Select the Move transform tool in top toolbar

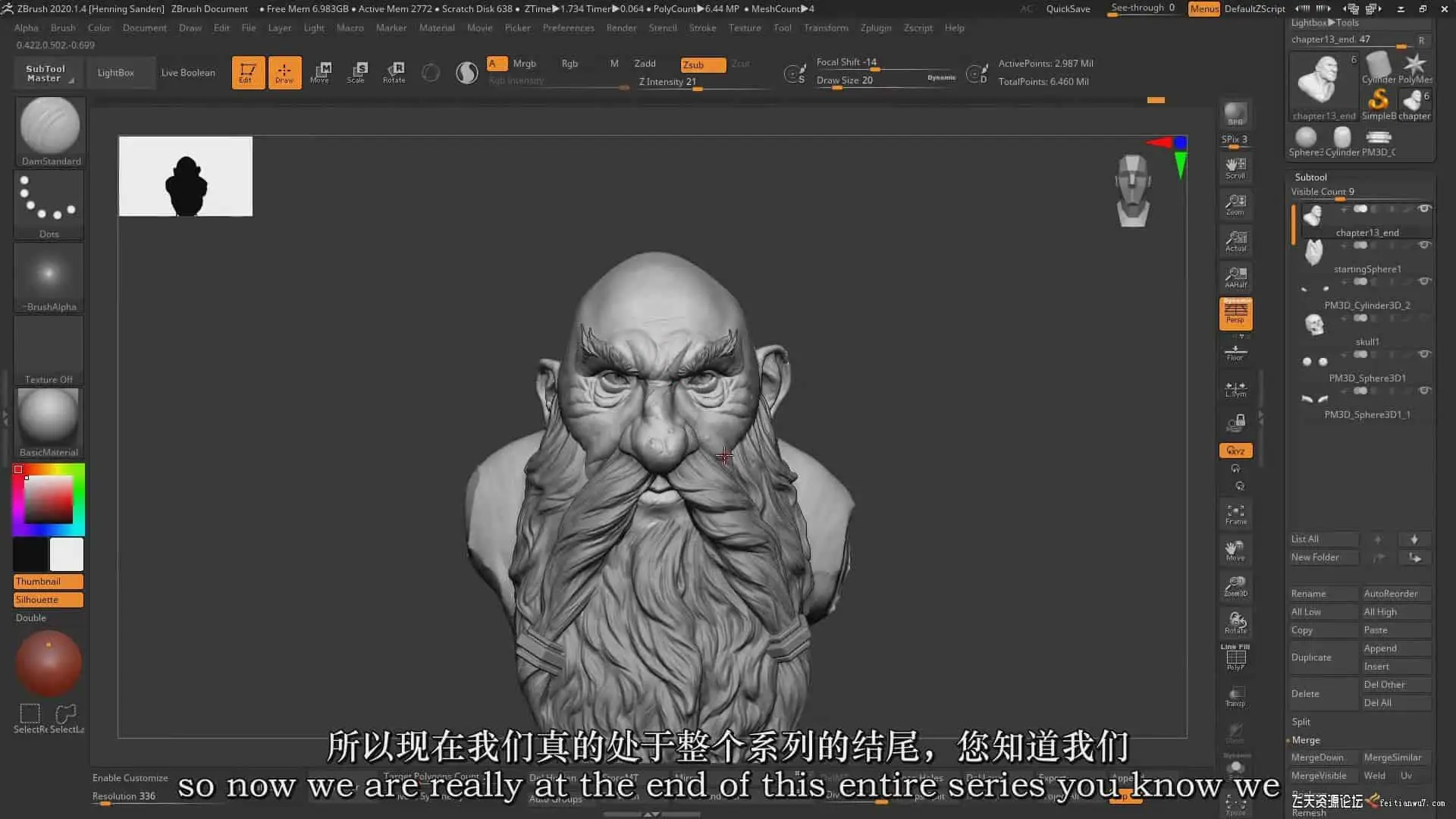coord(320,72)
